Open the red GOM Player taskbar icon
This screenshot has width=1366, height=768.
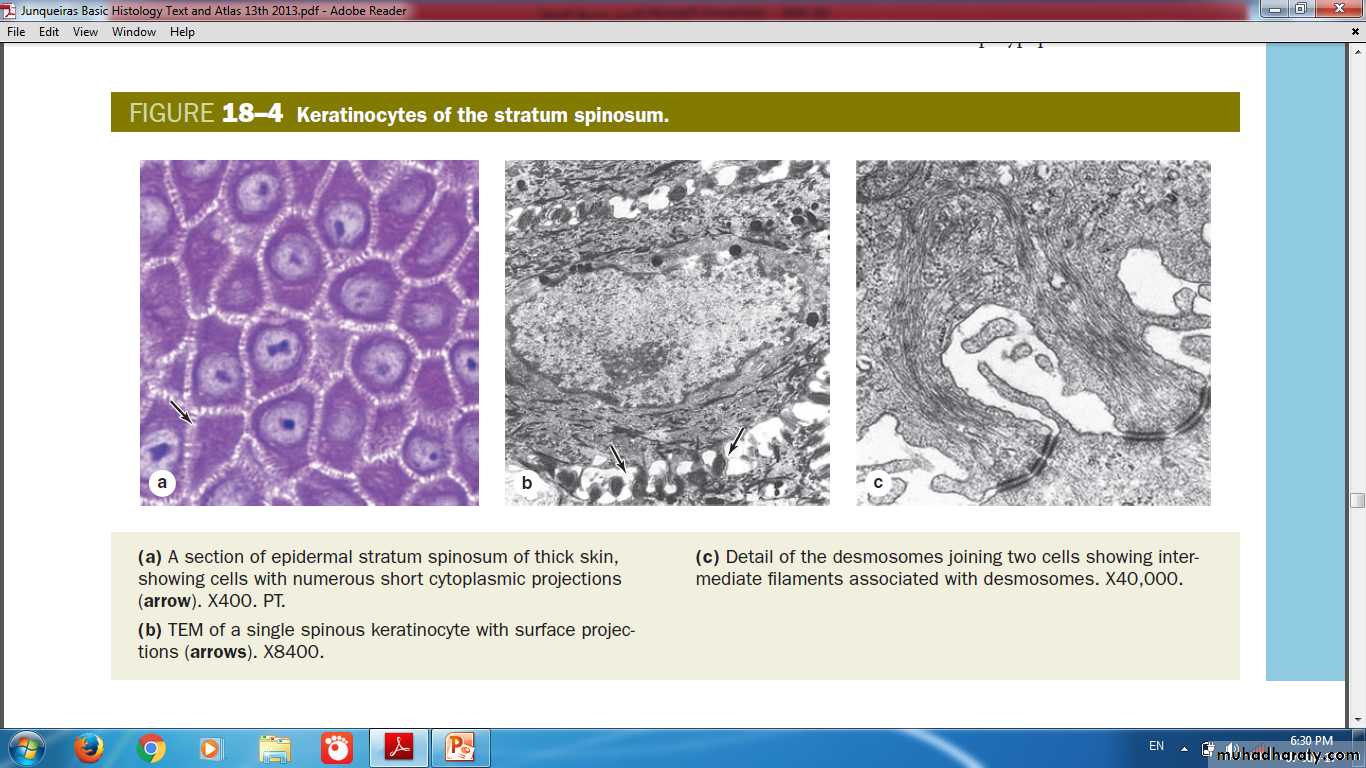click(336, 748)
